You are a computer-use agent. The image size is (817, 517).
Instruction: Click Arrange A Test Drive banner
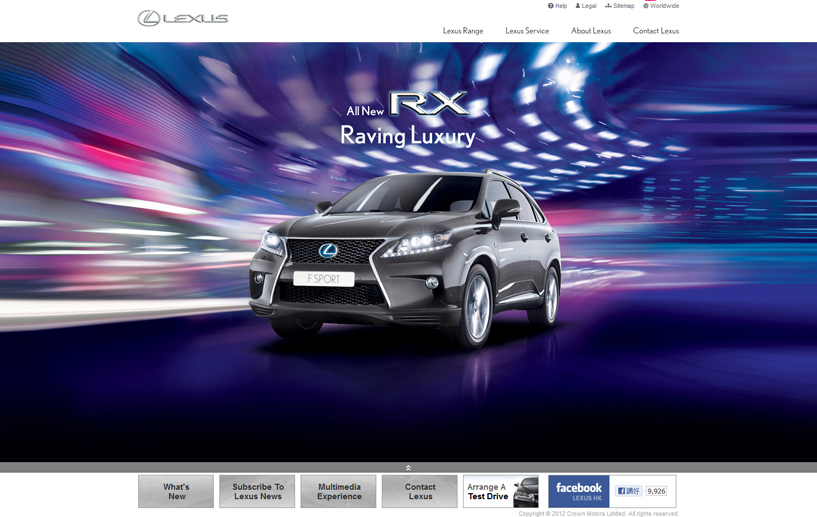501,491
